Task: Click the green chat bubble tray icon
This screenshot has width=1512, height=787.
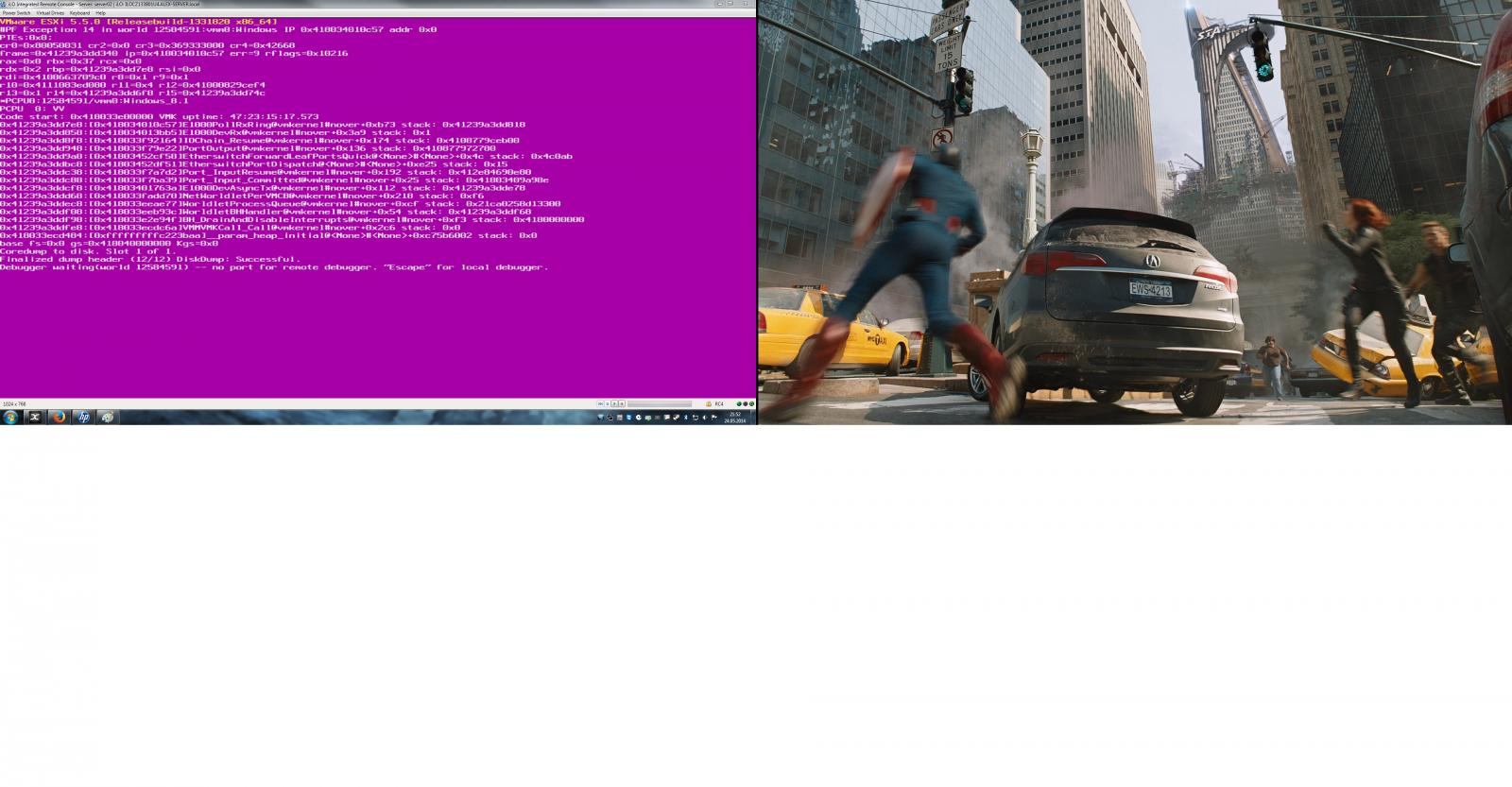Action: point(648,418)
